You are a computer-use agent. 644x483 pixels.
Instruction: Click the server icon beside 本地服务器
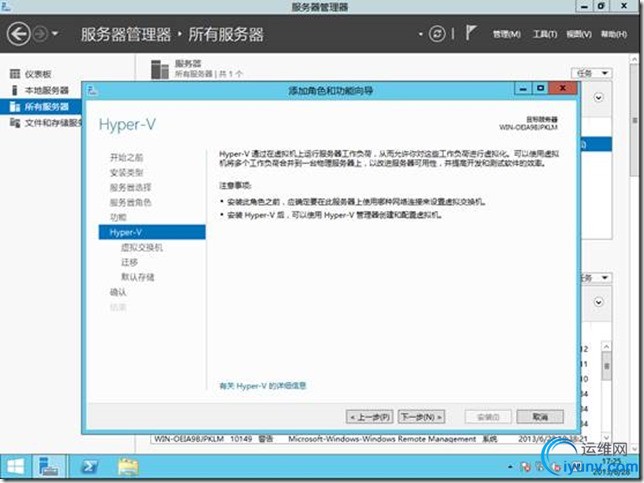15,90
